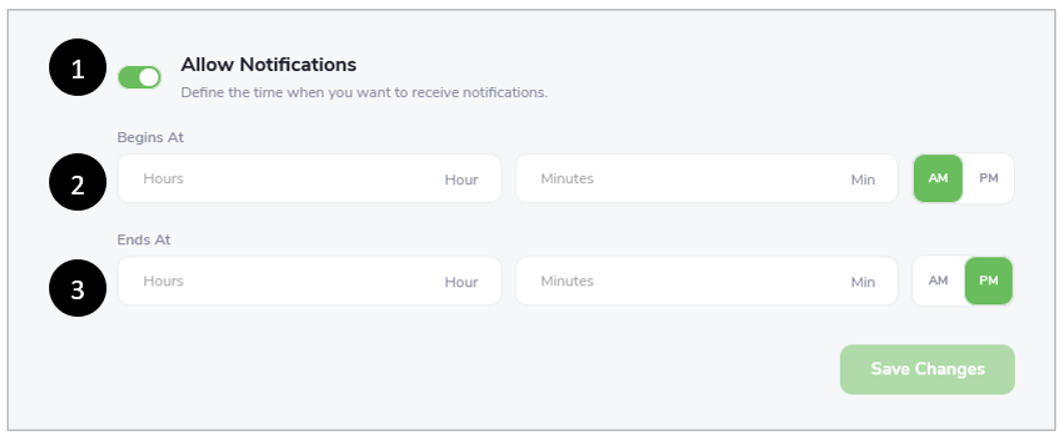Select PM for the Ends At time

(989, 281)
